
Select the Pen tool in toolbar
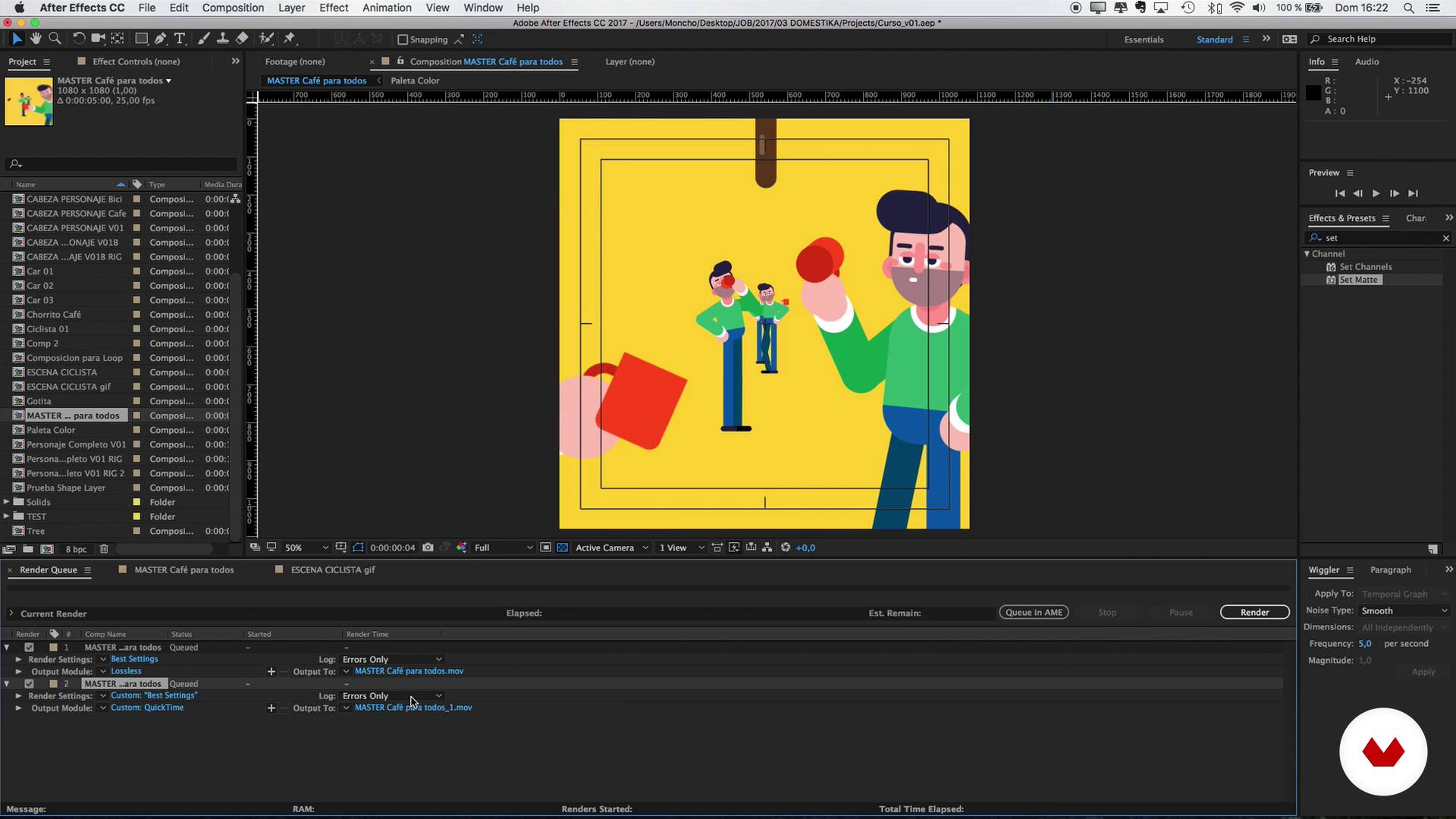(161, 39)
